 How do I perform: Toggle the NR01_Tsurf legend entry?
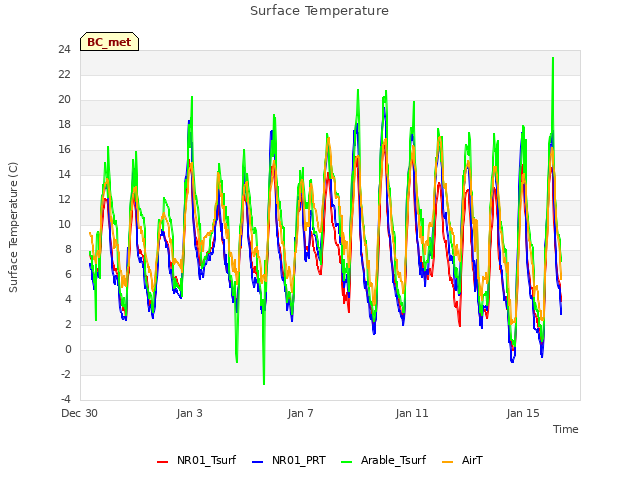[x=197, y=460]
